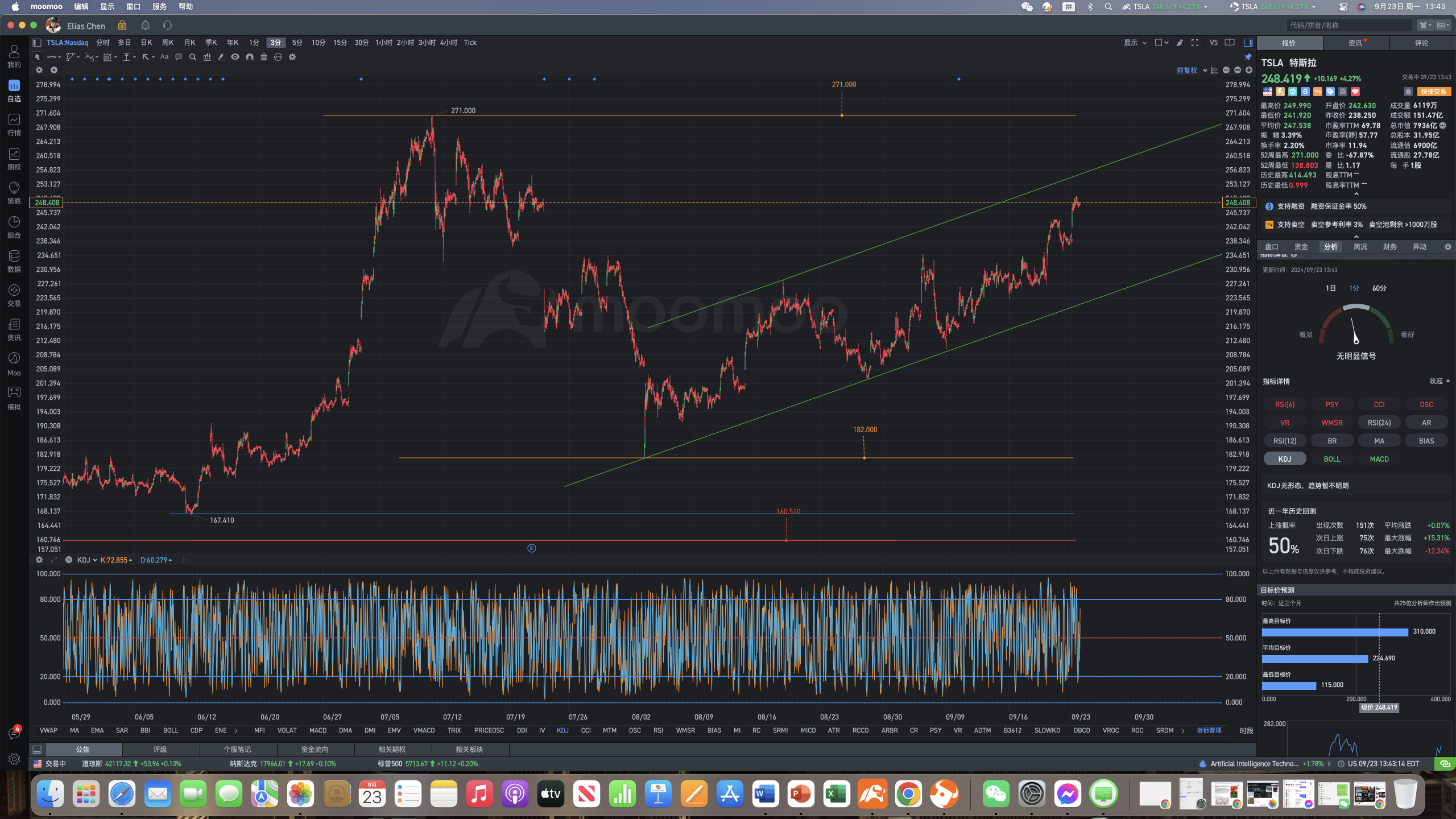Collapse indicator details with 收起
1456x819 pixels.
(x=1439, y=381)
